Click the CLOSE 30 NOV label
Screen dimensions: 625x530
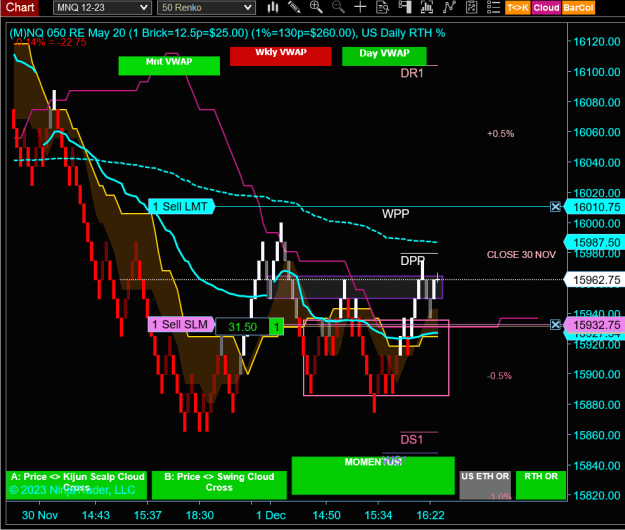[x=521, y=255]
